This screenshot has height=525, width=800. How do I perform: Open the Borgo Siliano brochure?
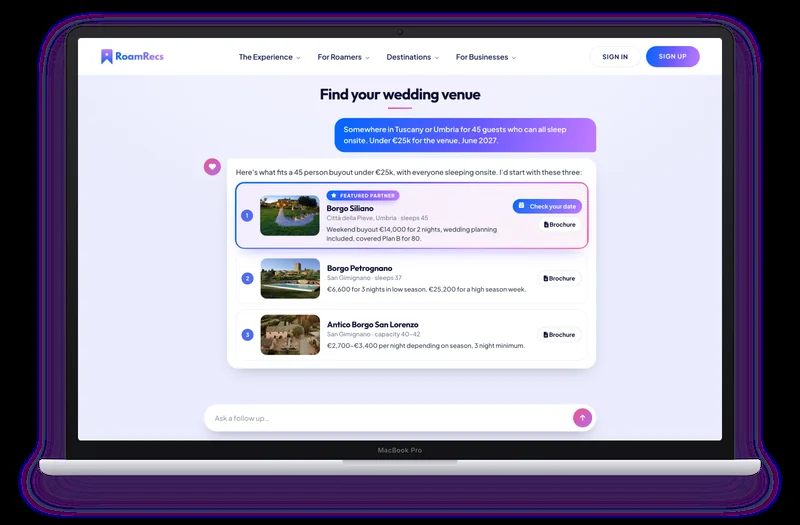559,224
